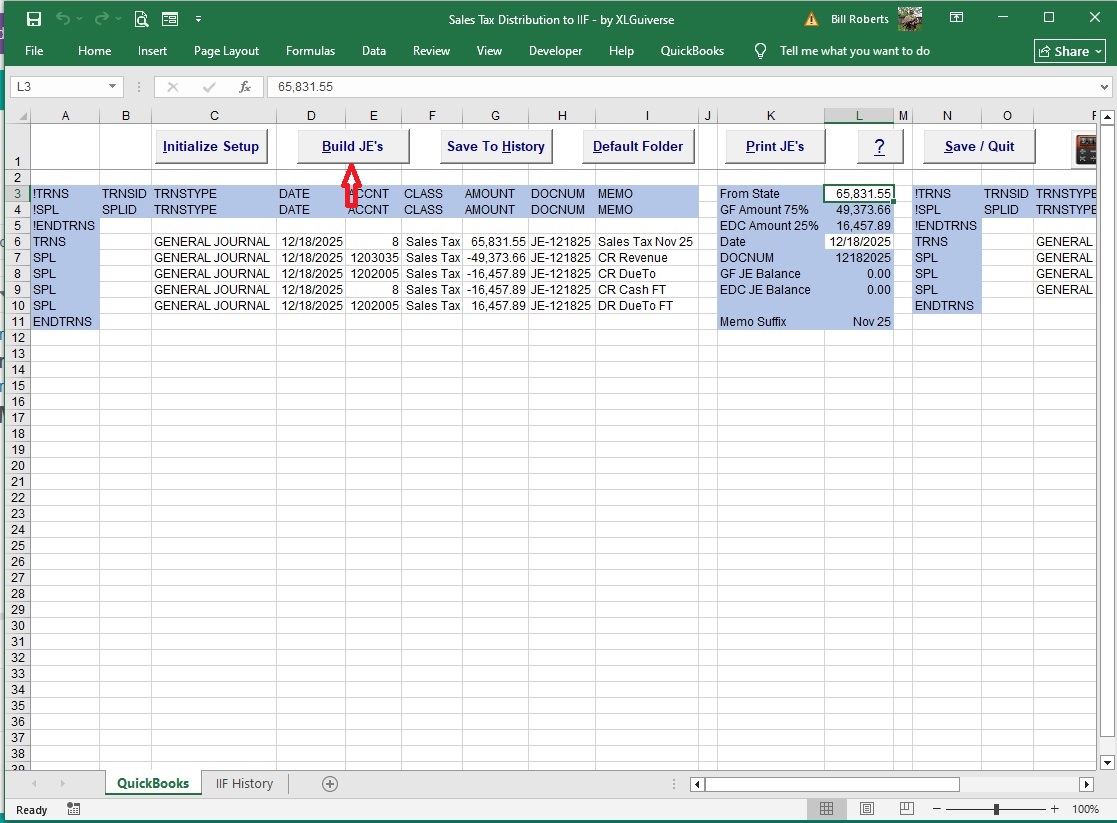Click the zoom slider handle
The height and width of the screenshot is (823, 1117).
coord(996,809)
